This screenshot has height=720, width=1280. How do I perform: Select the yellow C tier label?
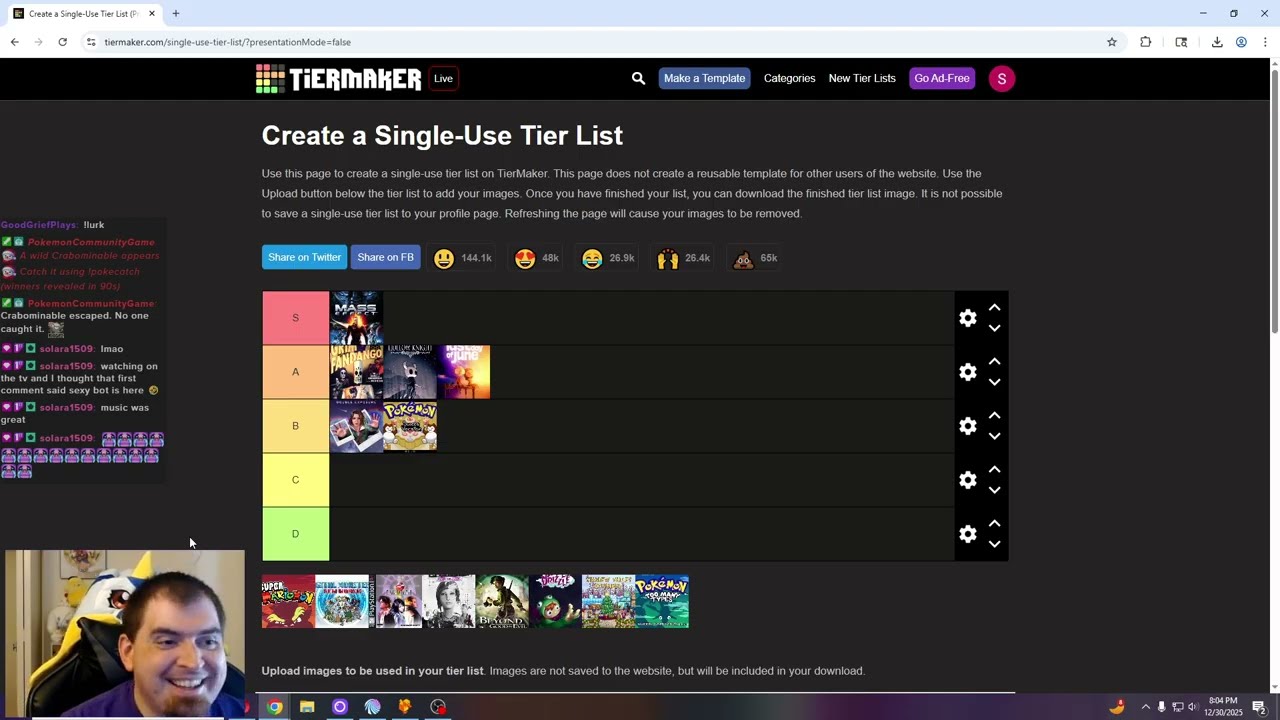(295, 480)
